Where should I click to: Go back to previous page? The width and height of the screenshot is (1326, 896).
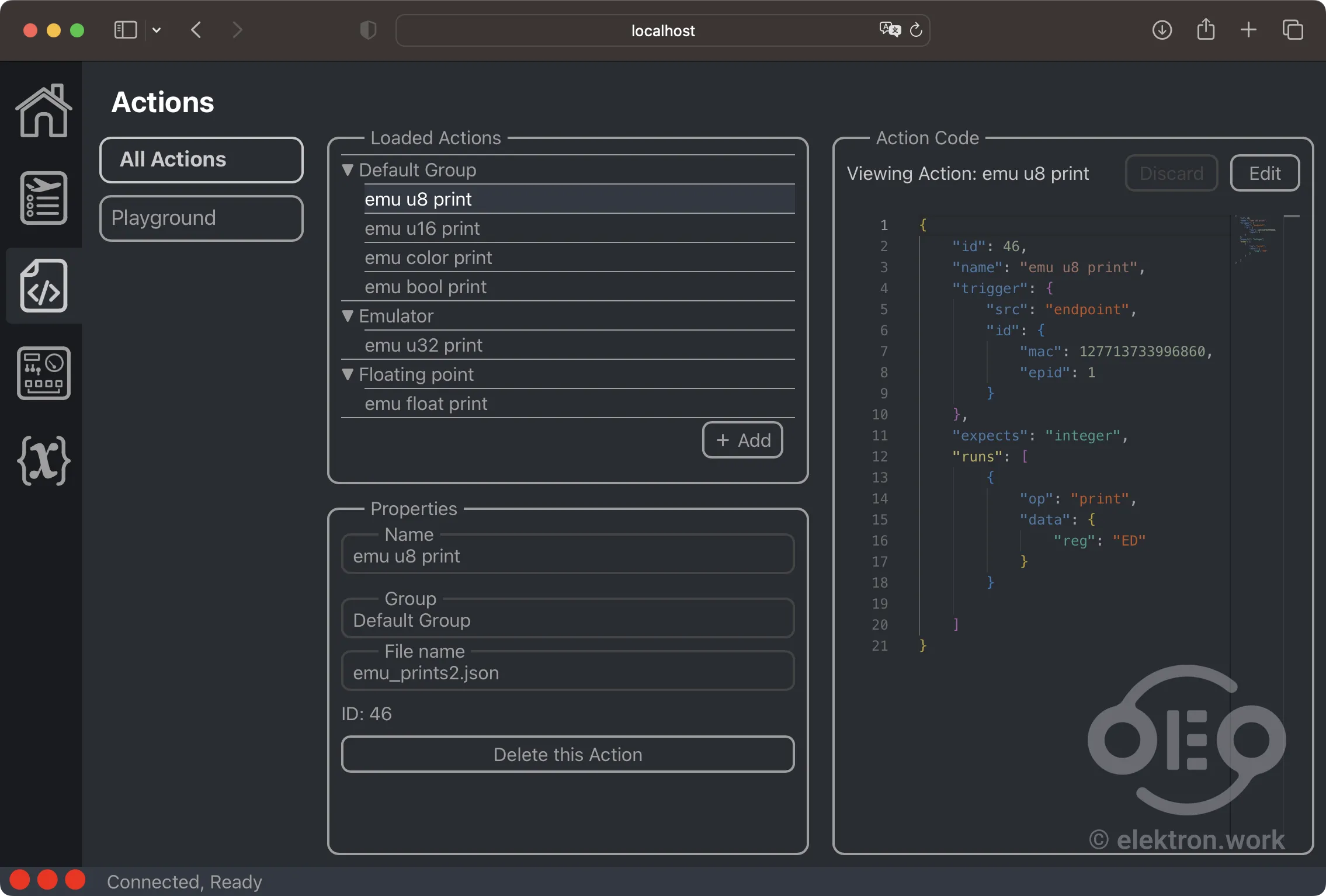pos(196,30)
